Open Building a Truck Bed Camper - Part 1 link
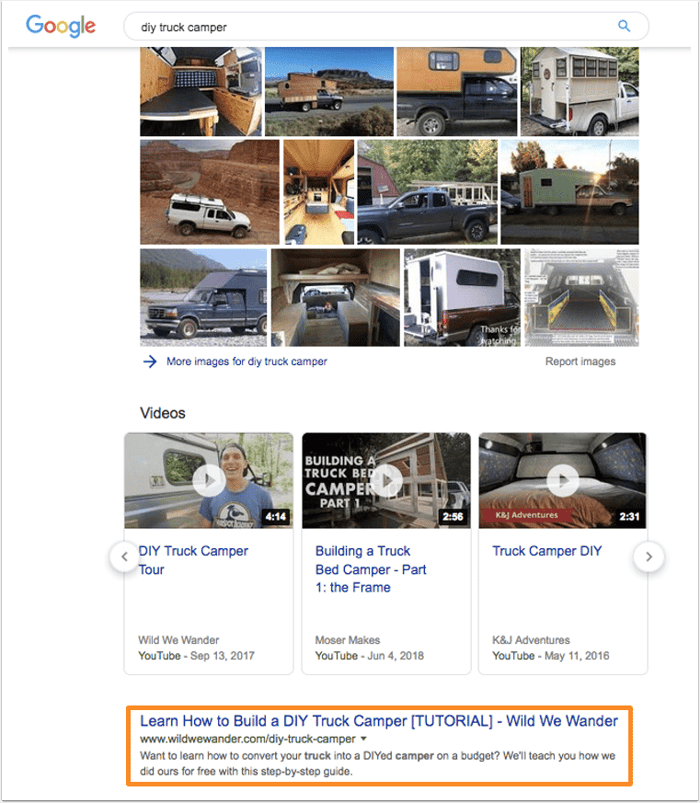 pyautogui.click(x=371, y=569)
